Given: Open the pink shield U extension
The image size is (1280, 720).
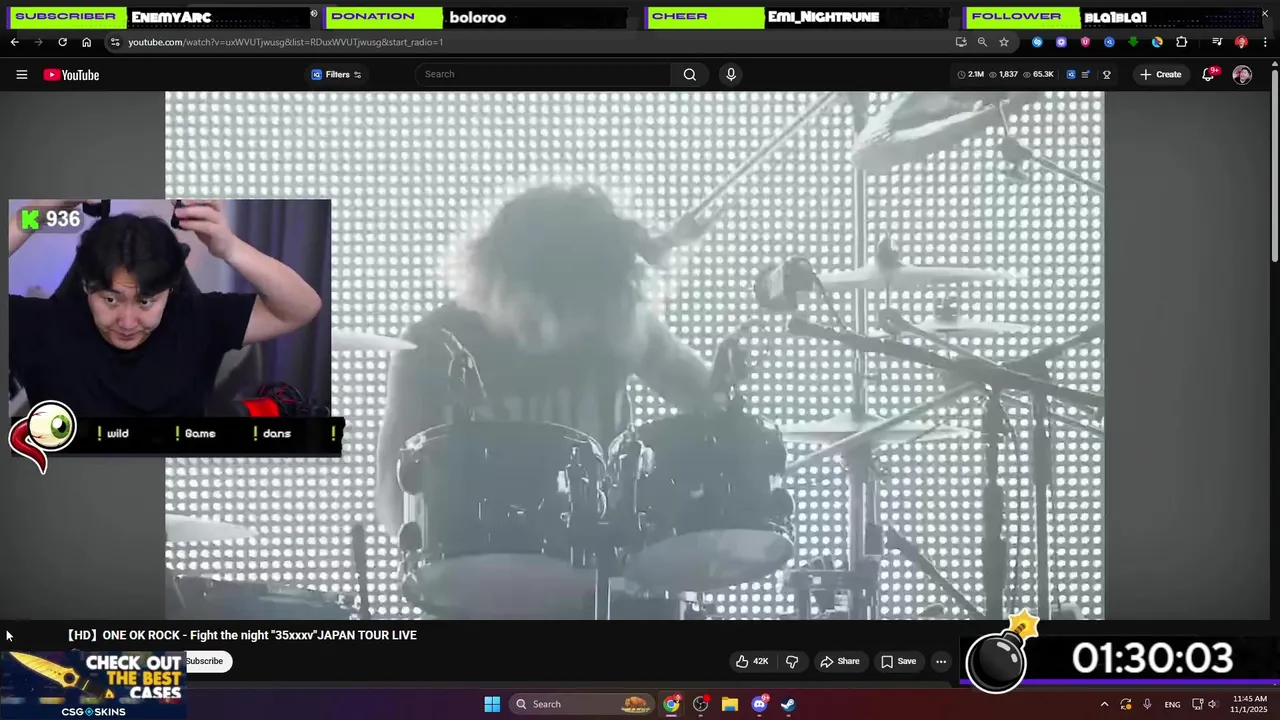Looking at the screenshot, I should (x=1085, y=42).
